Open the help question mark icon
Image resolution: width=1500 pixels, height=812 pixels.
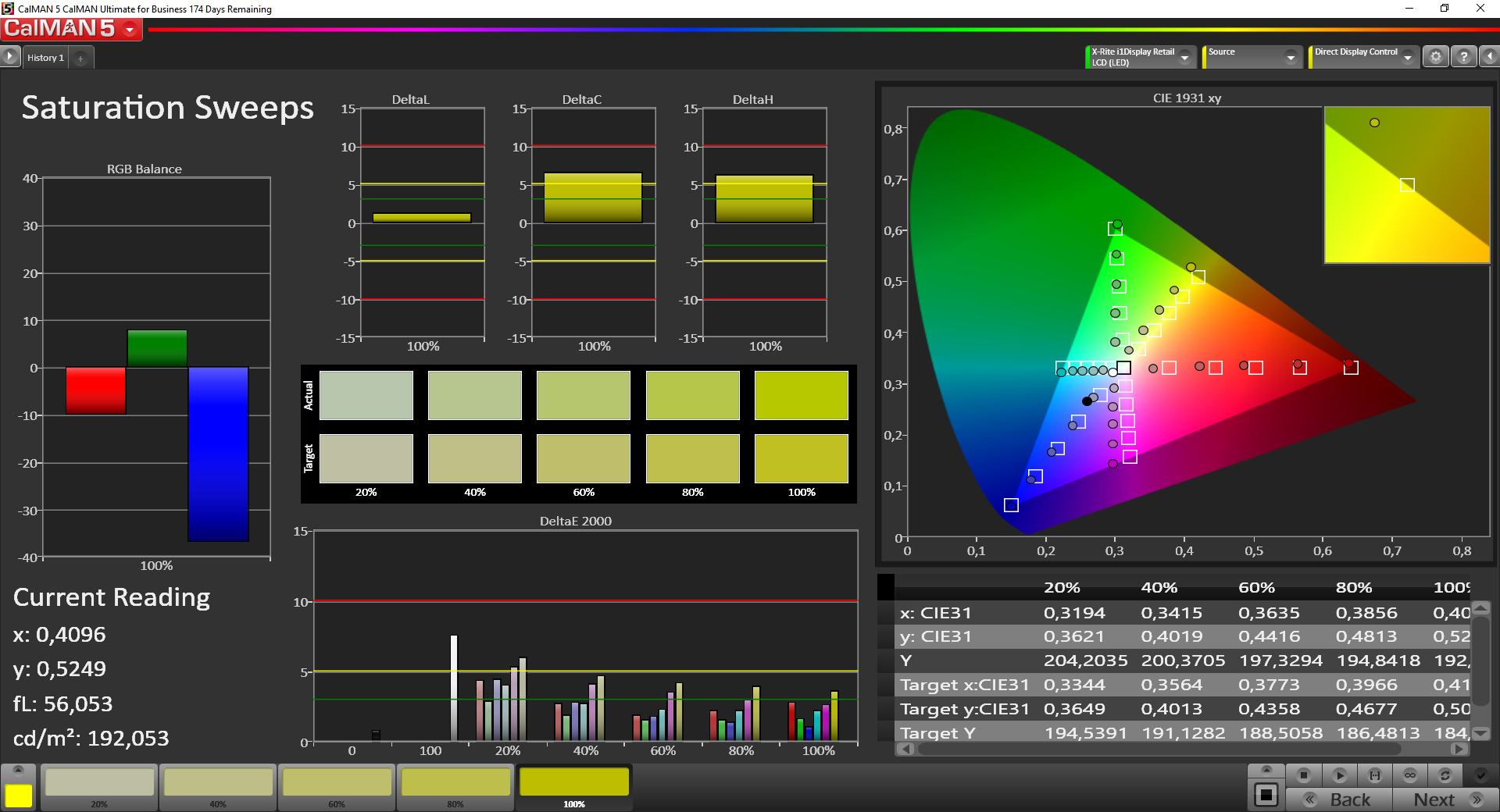[x=1464, y=57]
